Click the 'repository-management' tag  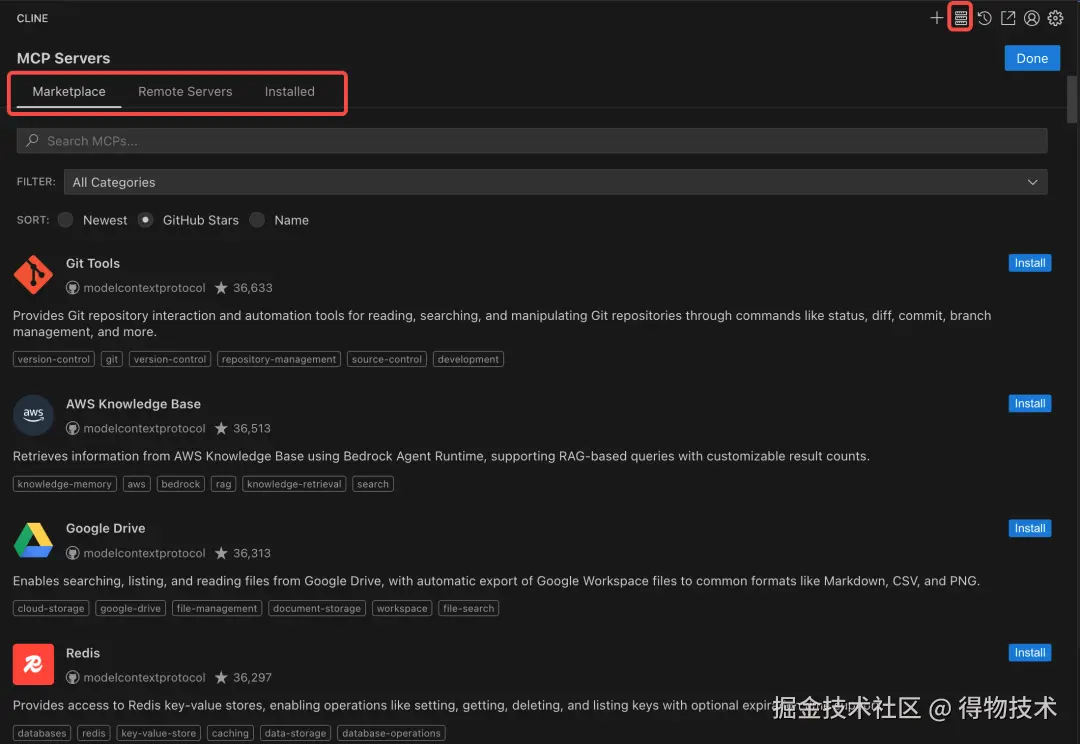[x=279, y=359]
